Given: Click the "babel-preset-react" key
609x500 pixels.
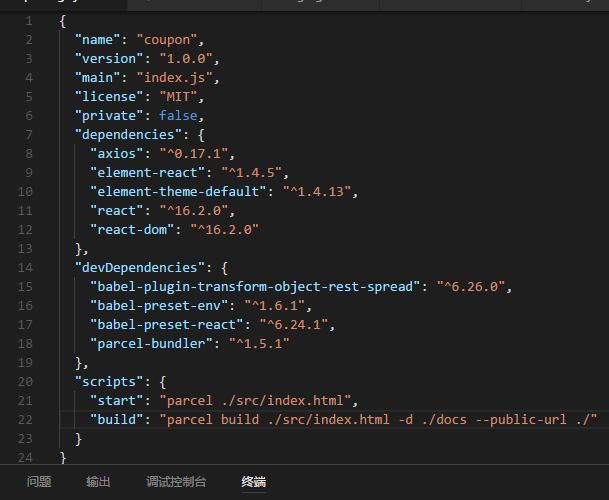Looking at the screenshot, I should (x=167, y=324).
